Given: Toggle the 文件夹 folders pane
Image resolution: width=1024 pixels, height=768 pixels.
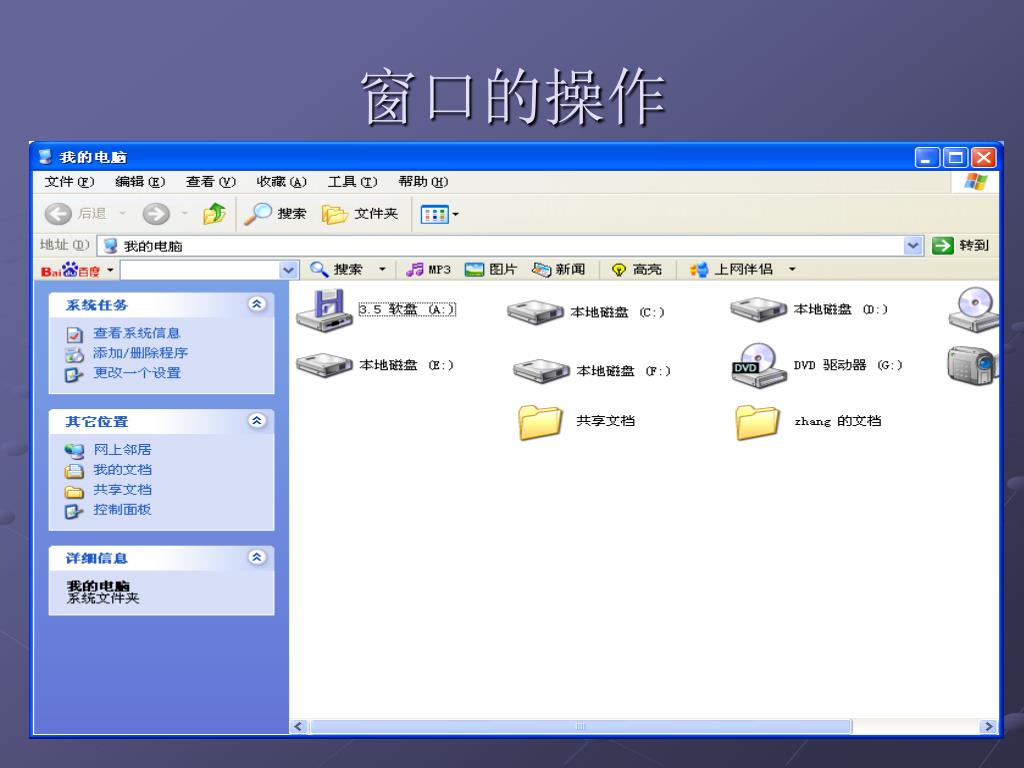Looking at the screenshot, I should pyautogui.click(x=360, y=214).
